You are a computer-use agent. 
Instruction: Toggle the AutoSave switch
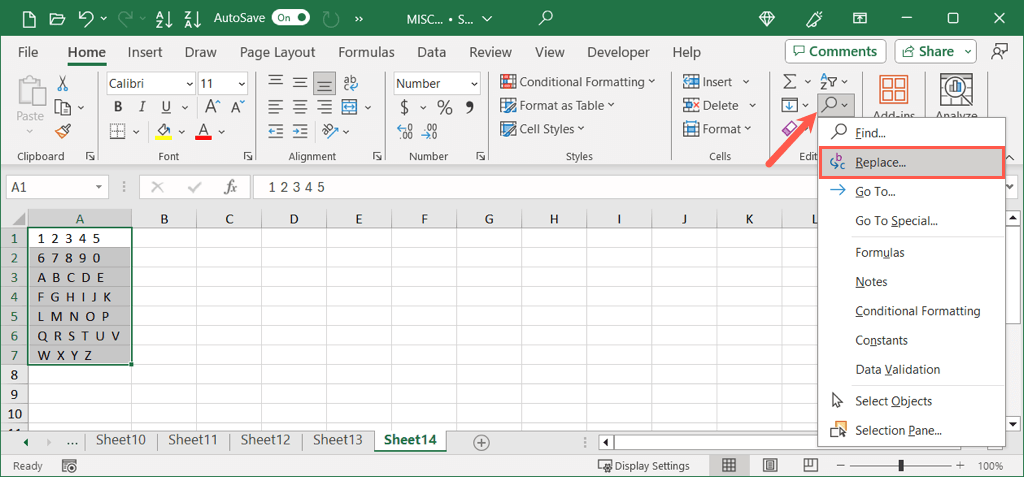[x=290, y=18]
